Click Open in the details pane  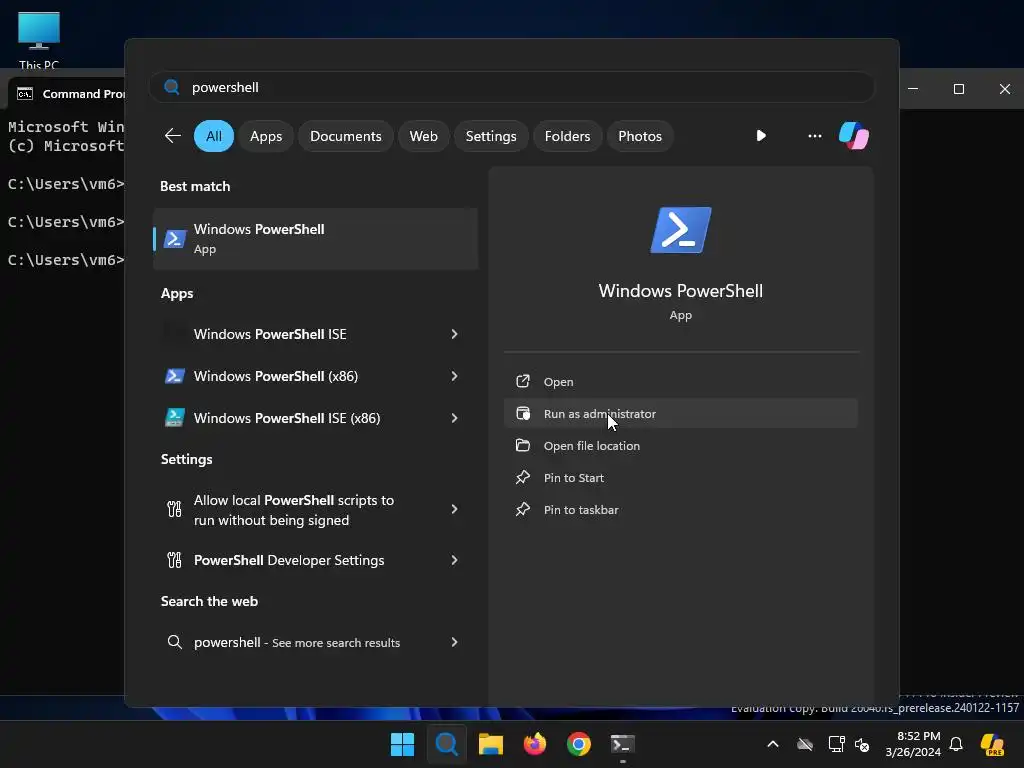click(x=680, y=381)
